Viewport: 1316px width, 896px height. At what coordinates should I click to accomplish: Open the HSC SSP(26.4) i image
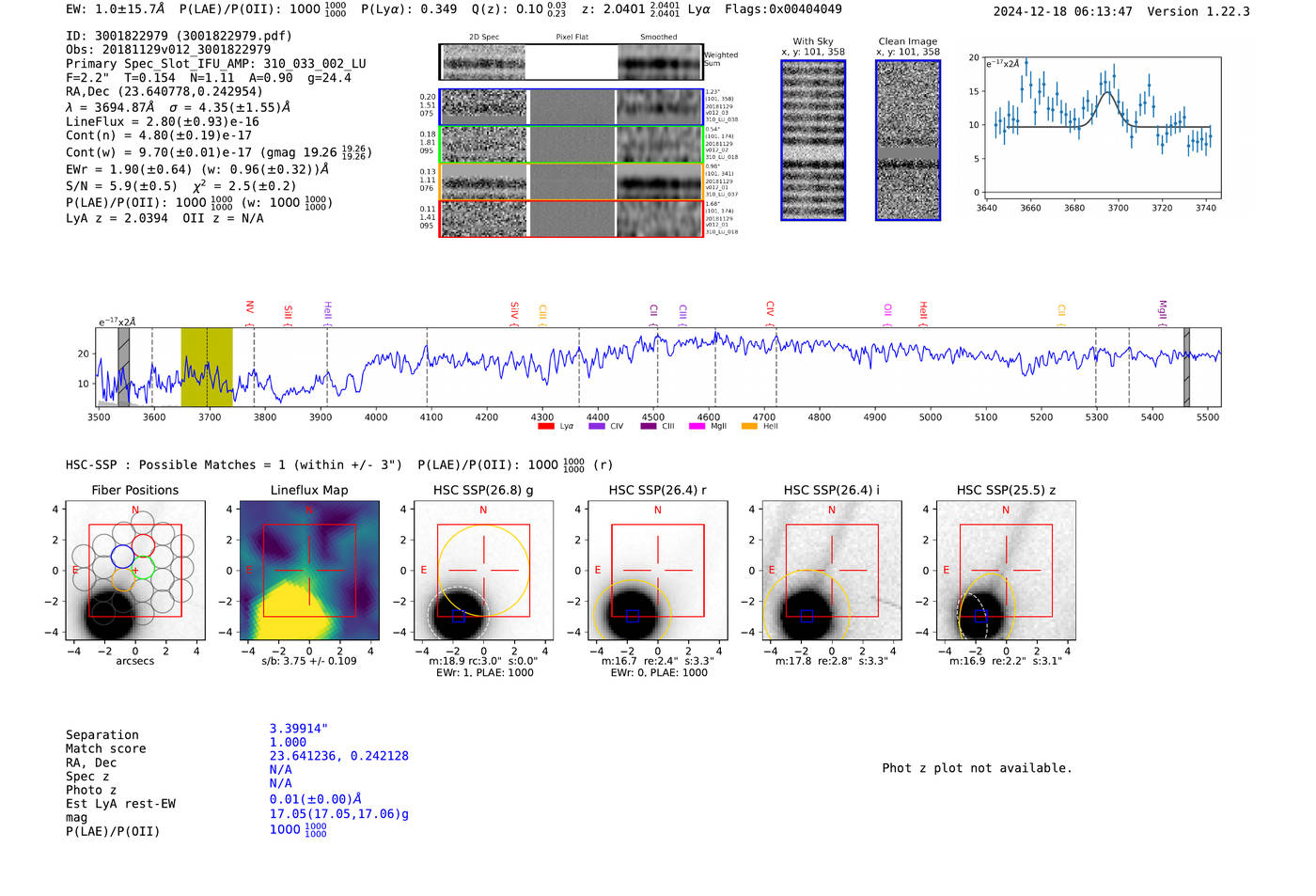[x=832, y=571]
